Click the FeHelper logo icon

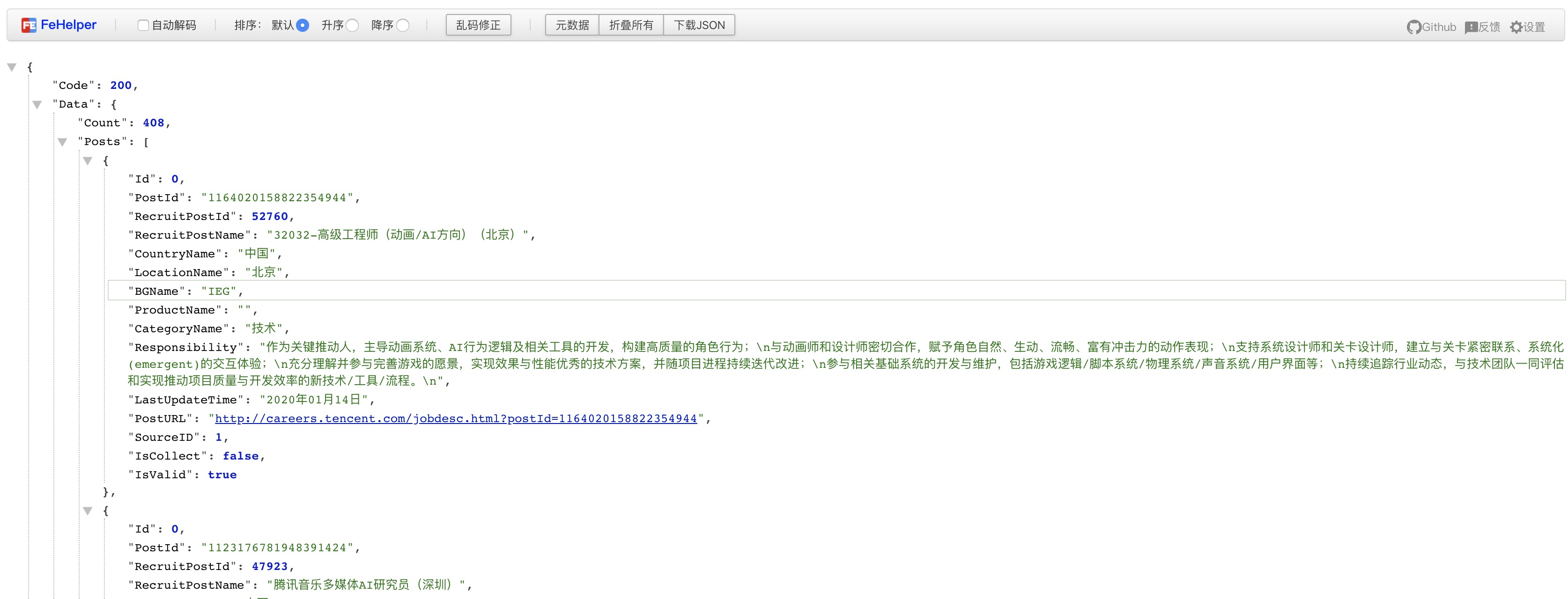pyautogui.click(x=29, y=25)
